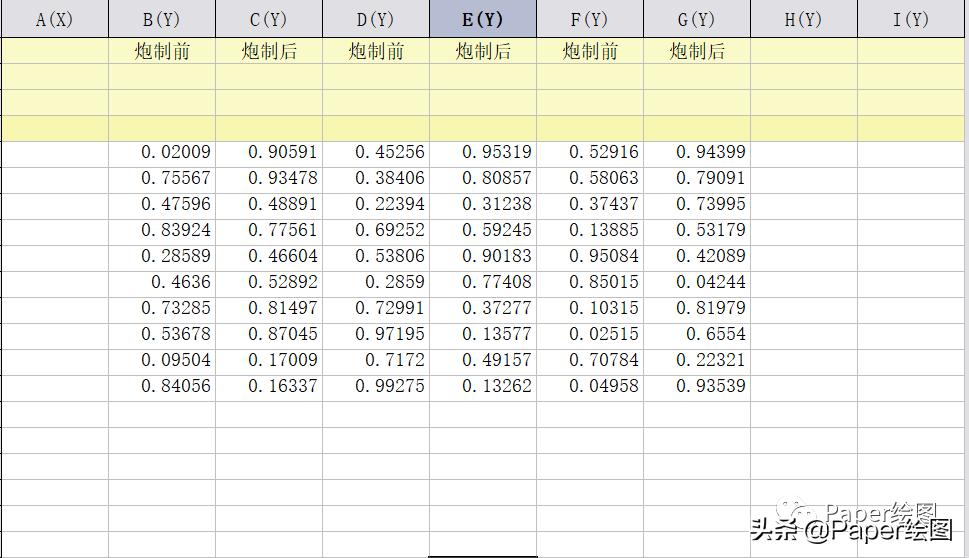The image size is (969, 558).
Task: Select cell containing 0.99275
Action: pyautogui.click(x=376, y=386)
